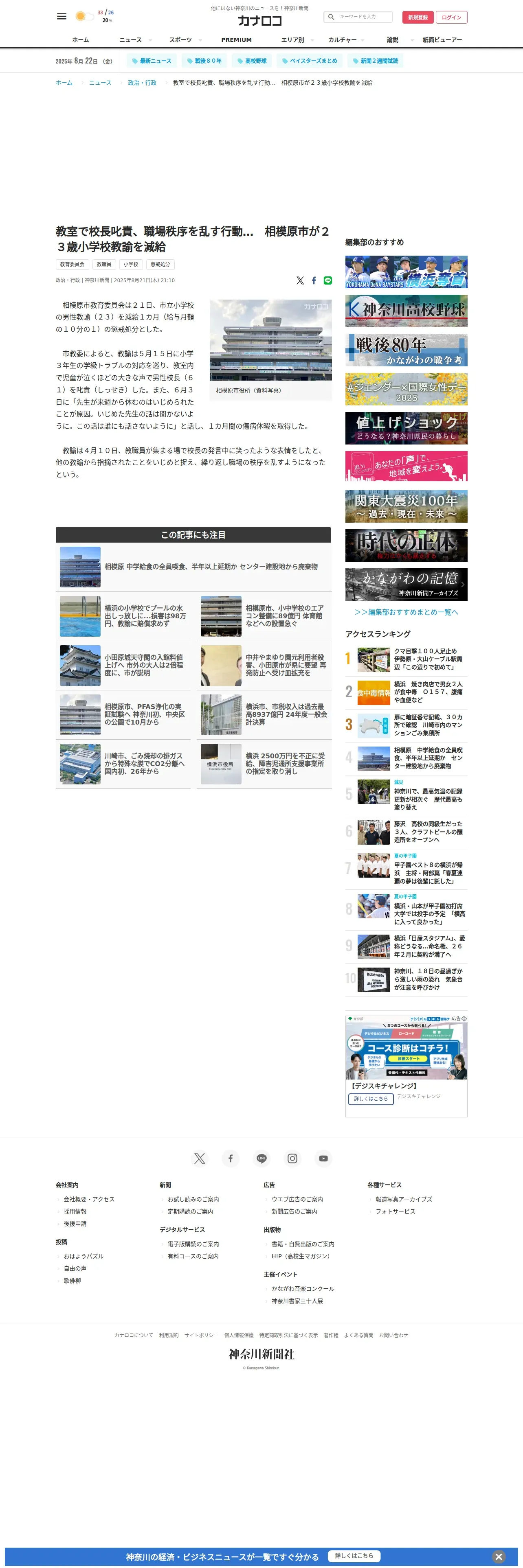Open the 時代の正体 banner
The width and height of the screenshot is (523, 1568).
pyautogui.click(x=406, y=545)
